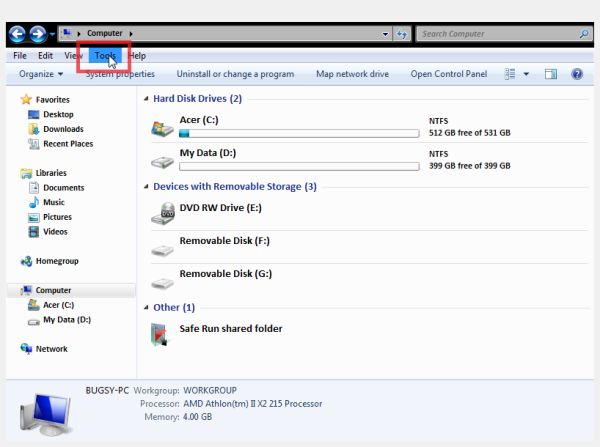Go forward with the Forward arrow button
This screenshot has height=447, width=600.
click(x=38, y=34)
